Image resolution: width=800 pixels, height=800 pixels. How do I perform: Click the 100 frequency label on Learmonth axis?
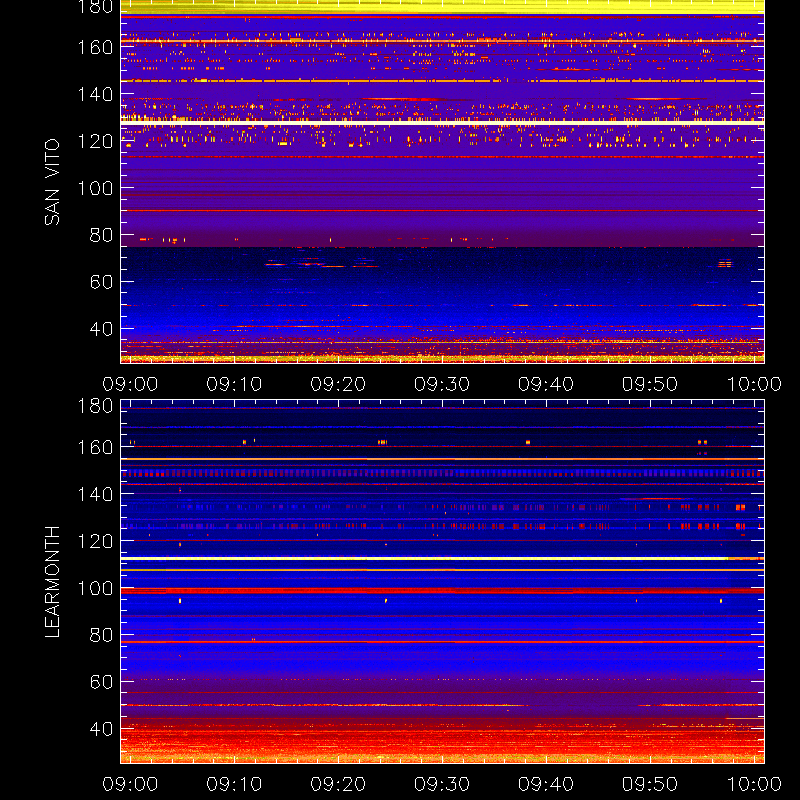point(95,588)
